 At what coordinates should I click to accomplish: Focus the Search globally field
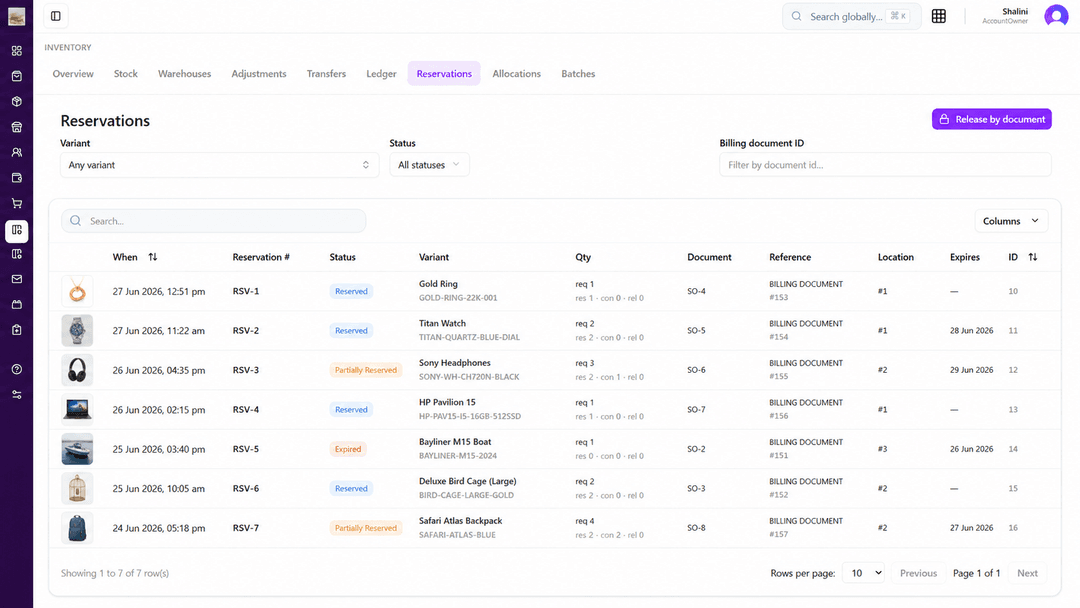point(851,16)
